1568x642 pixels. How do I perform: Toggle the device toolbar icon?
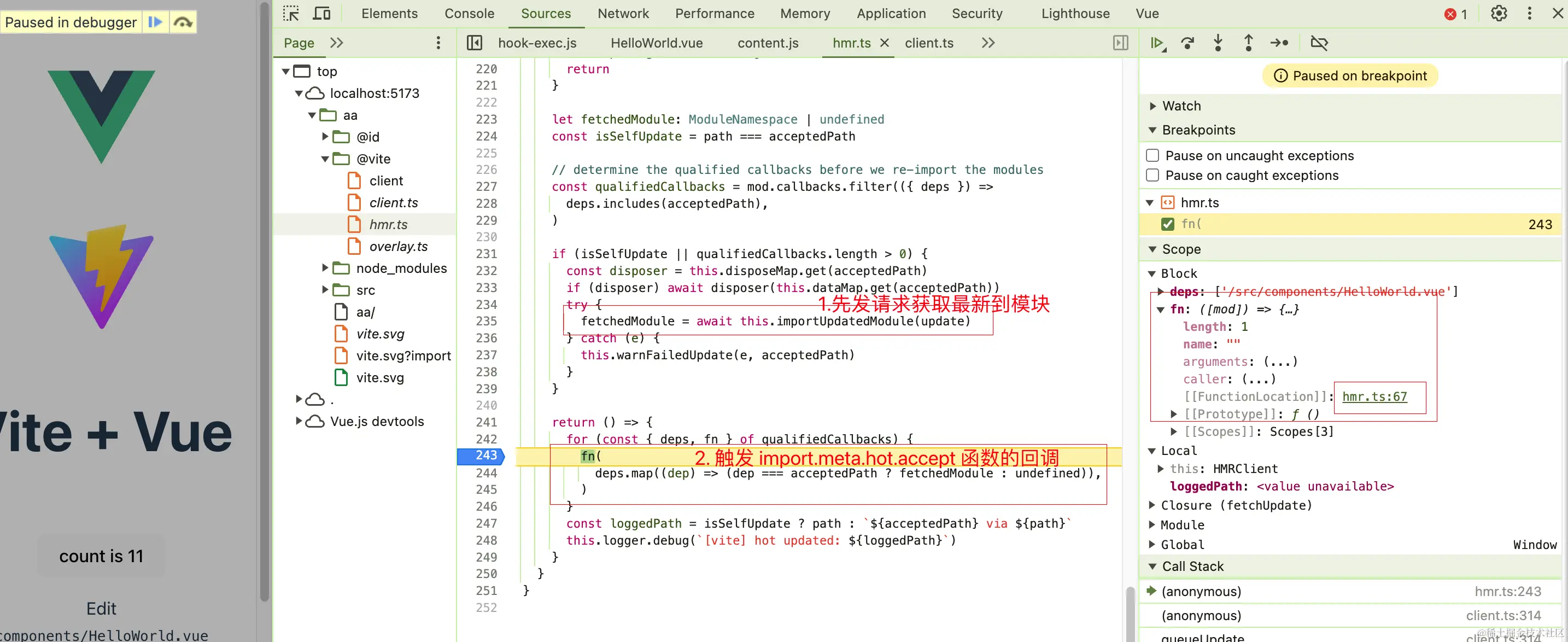321,14
